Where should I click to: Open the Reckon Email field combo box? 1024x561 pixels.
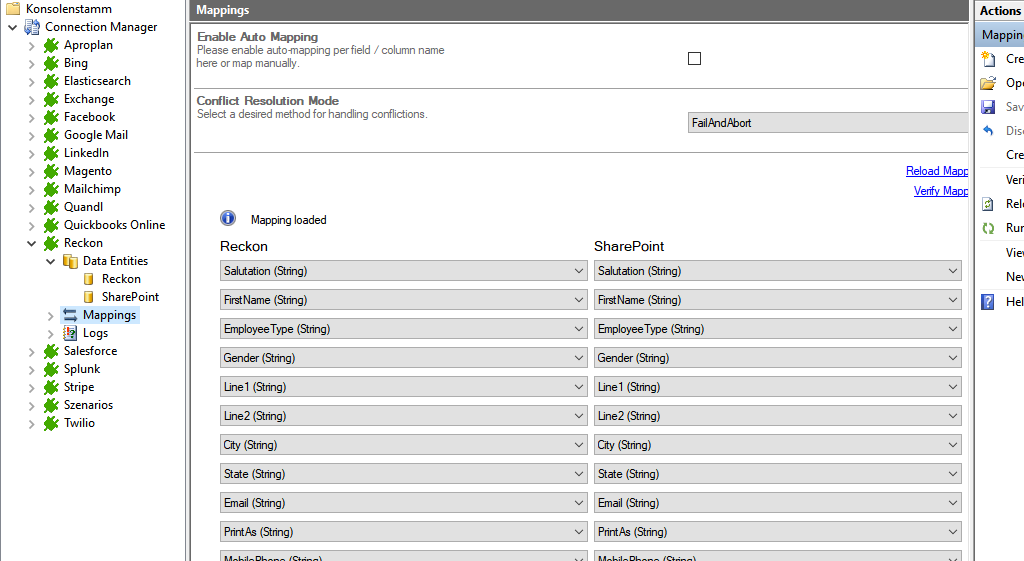click(x=403, y=503)
